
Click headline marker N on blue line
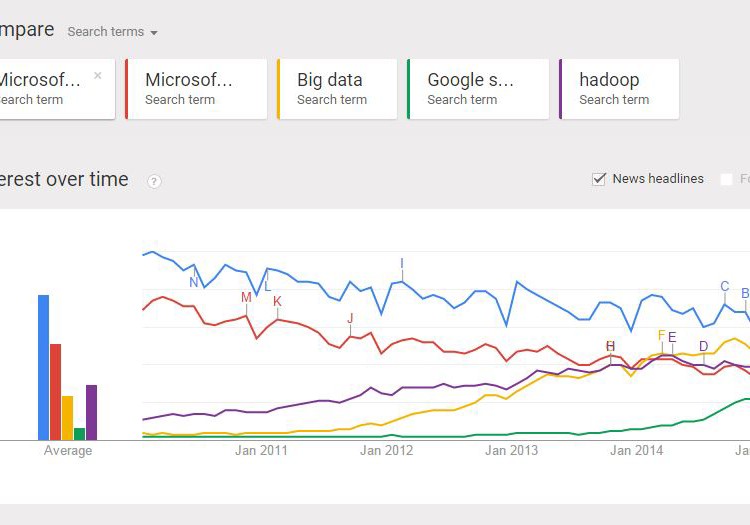click(x=194, y=282)
